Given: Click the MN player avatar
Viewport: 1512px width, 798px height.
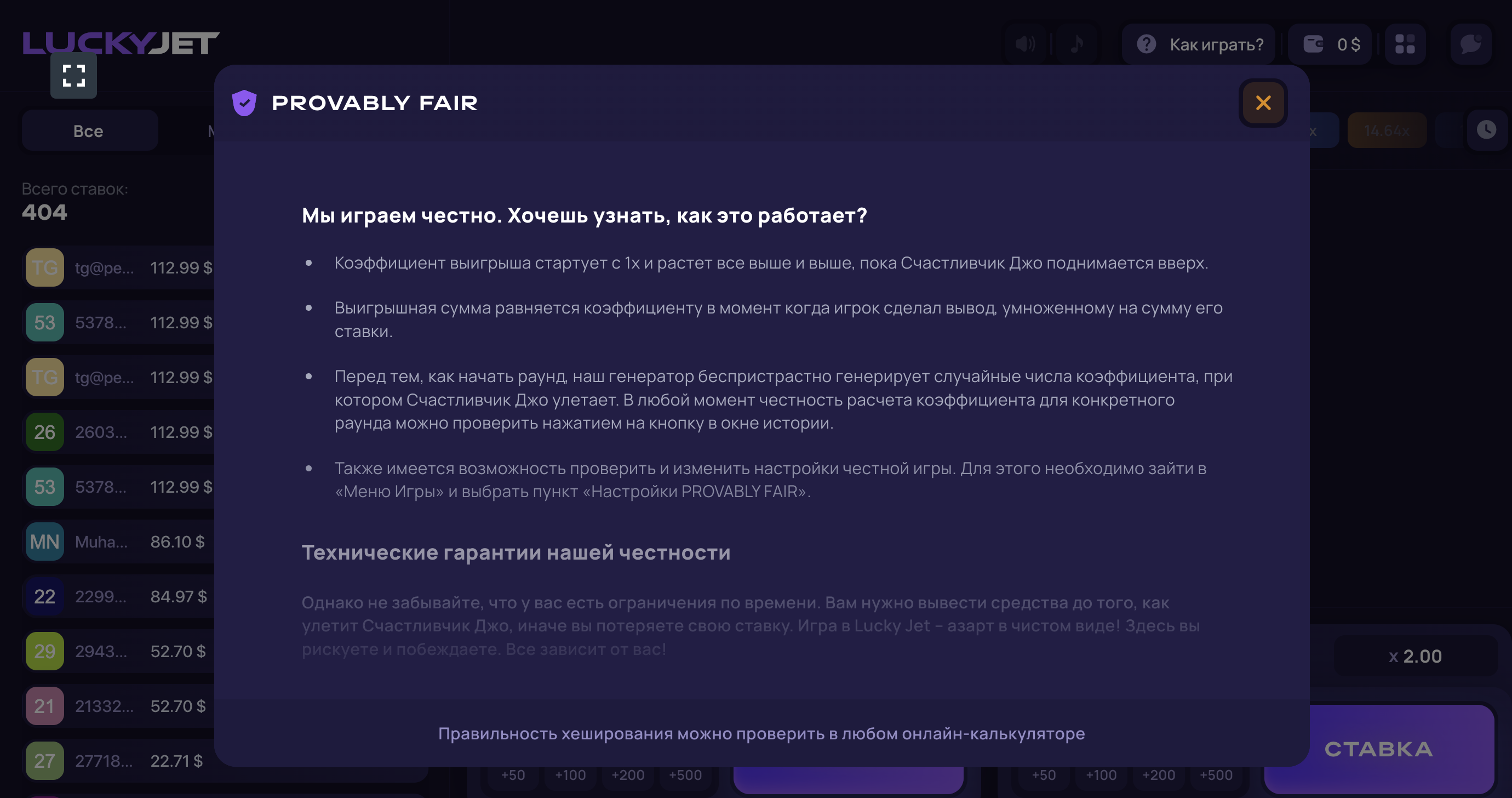Looking at the screenshot, I should pyautogui.click(x=44, y=541).
